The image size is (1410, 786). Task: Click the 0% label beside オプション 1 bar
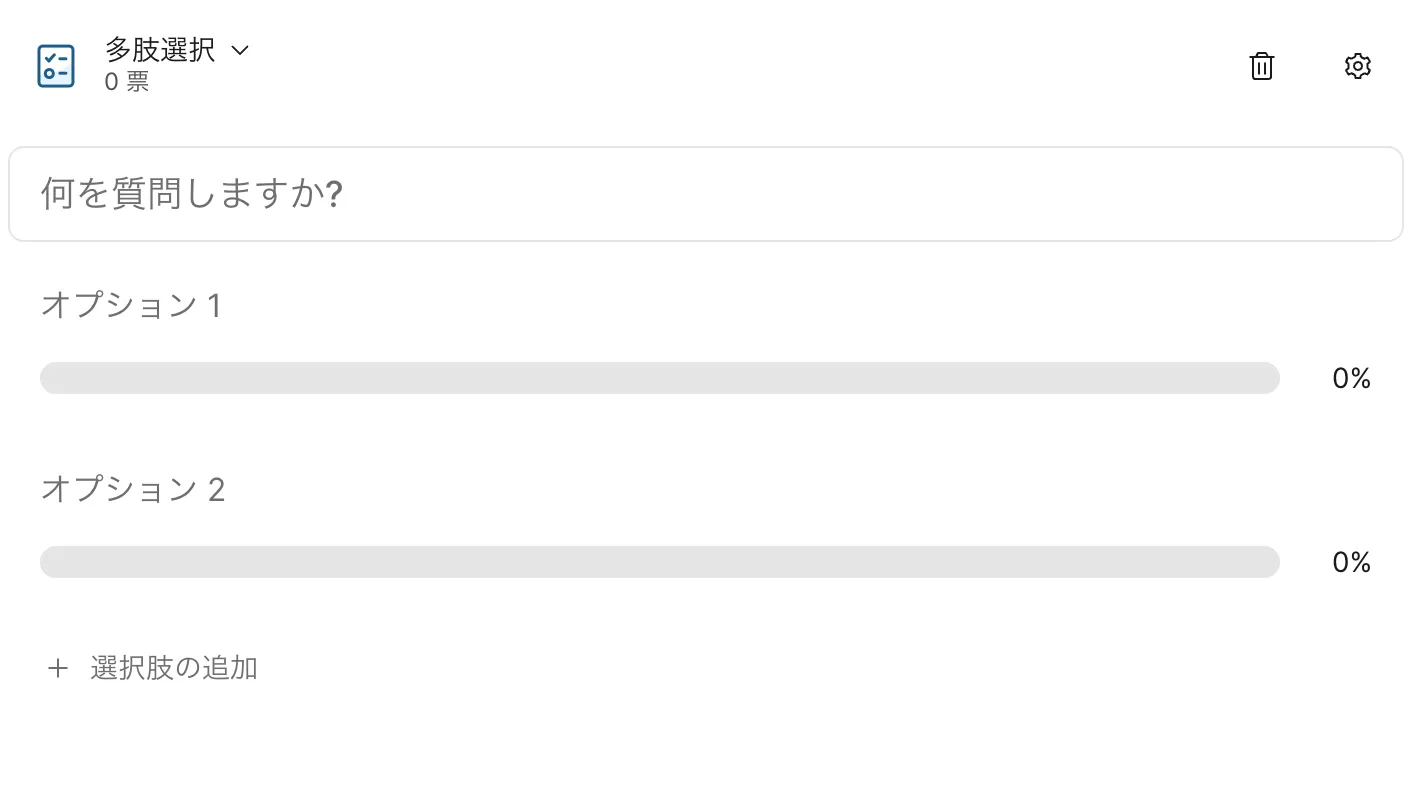coord(1351,378)
